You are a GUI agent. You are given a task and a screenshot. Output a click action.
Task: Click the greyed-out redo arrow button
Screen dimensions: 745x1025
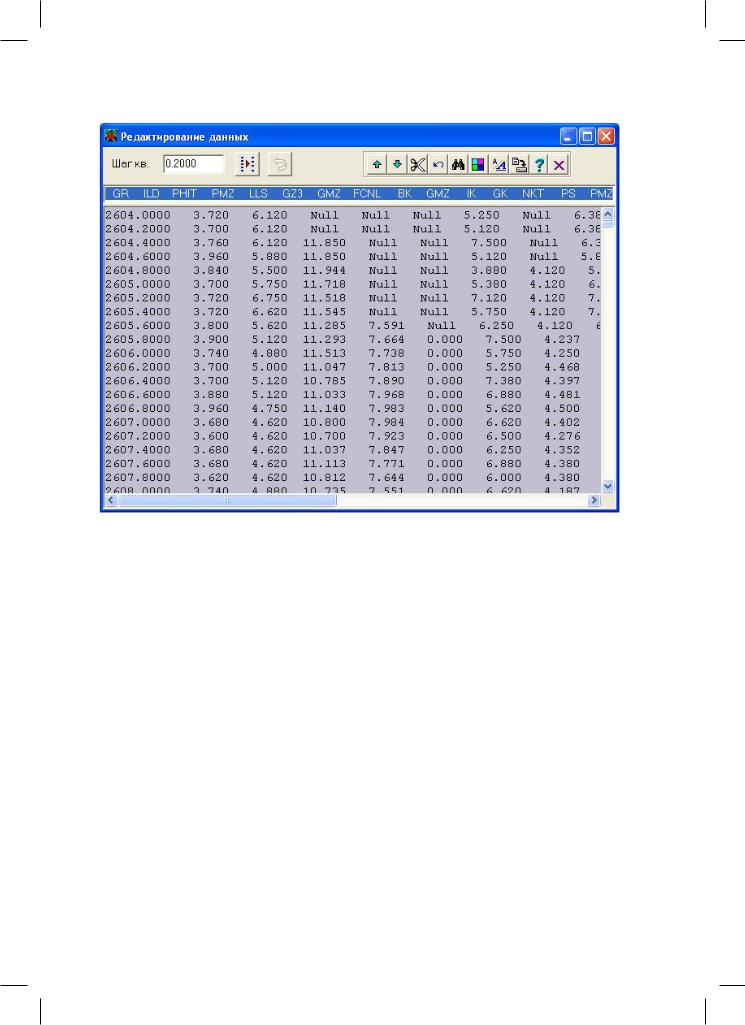point(280,164)
